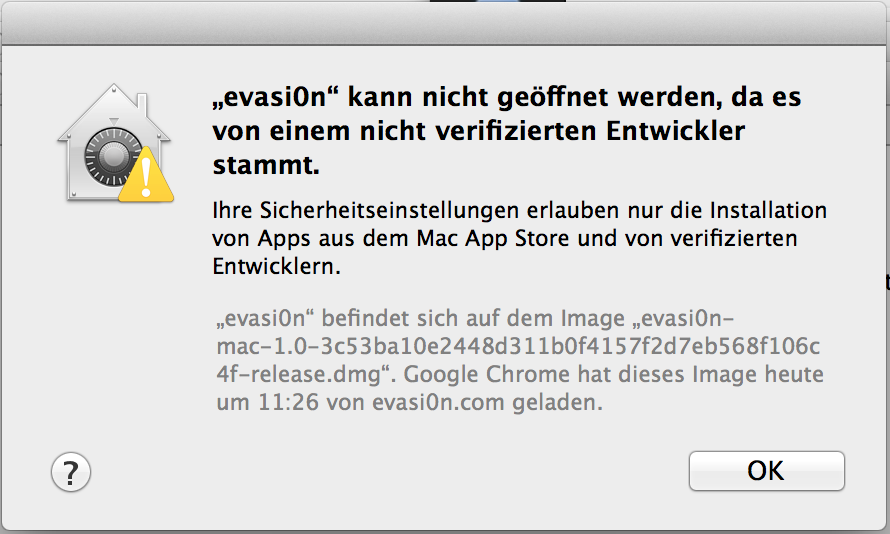Click the OK button
The image size is (890, 534).
[x=766, y=470]
